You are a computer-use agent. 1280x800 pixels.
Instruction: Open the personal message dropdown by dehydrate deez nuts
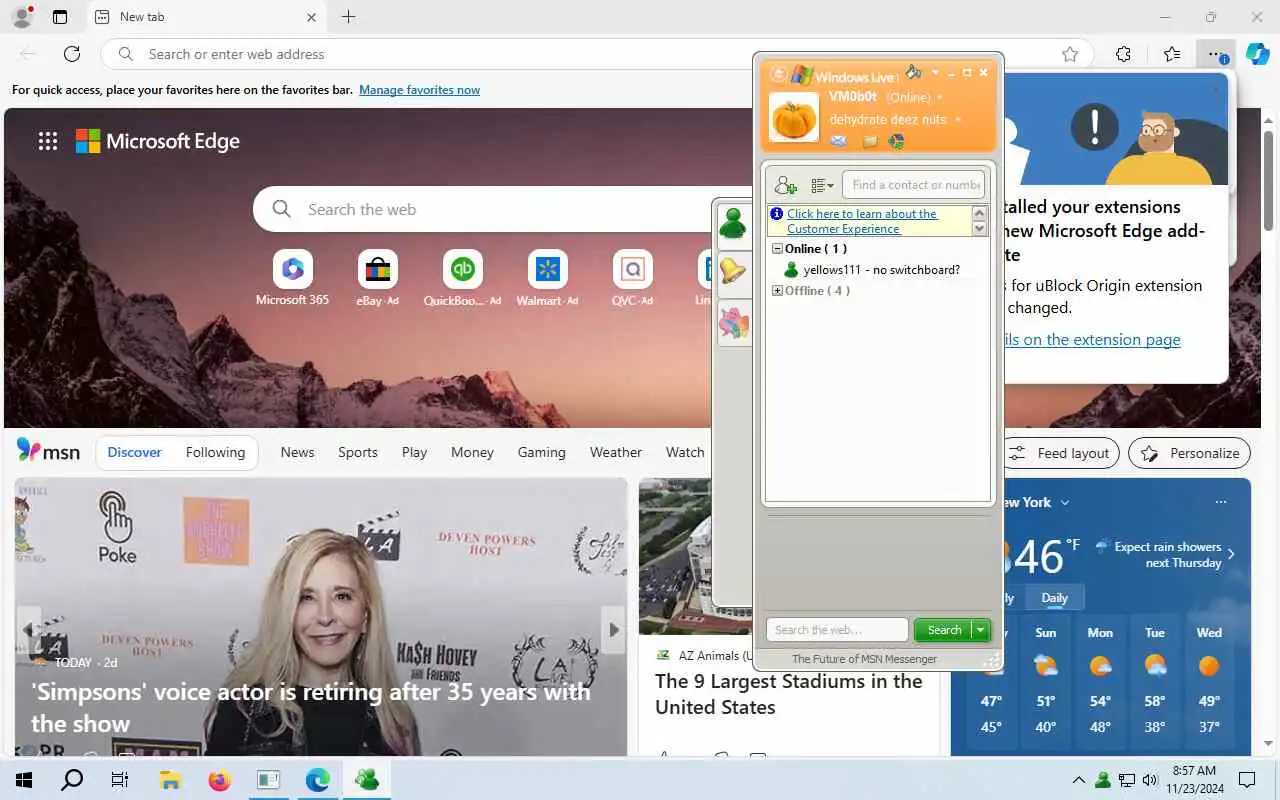pos(958,120)
